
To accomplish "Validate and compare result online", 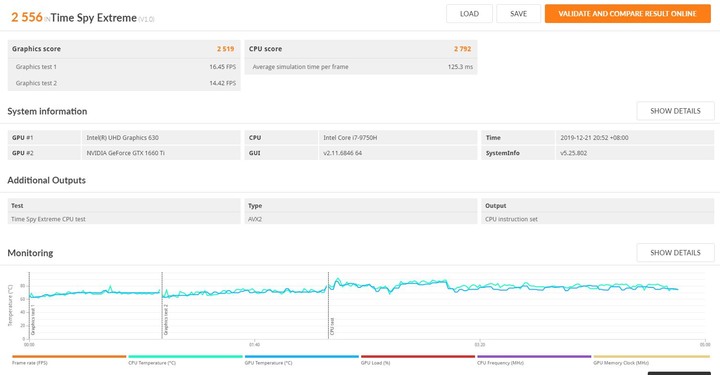I will 628,14.
